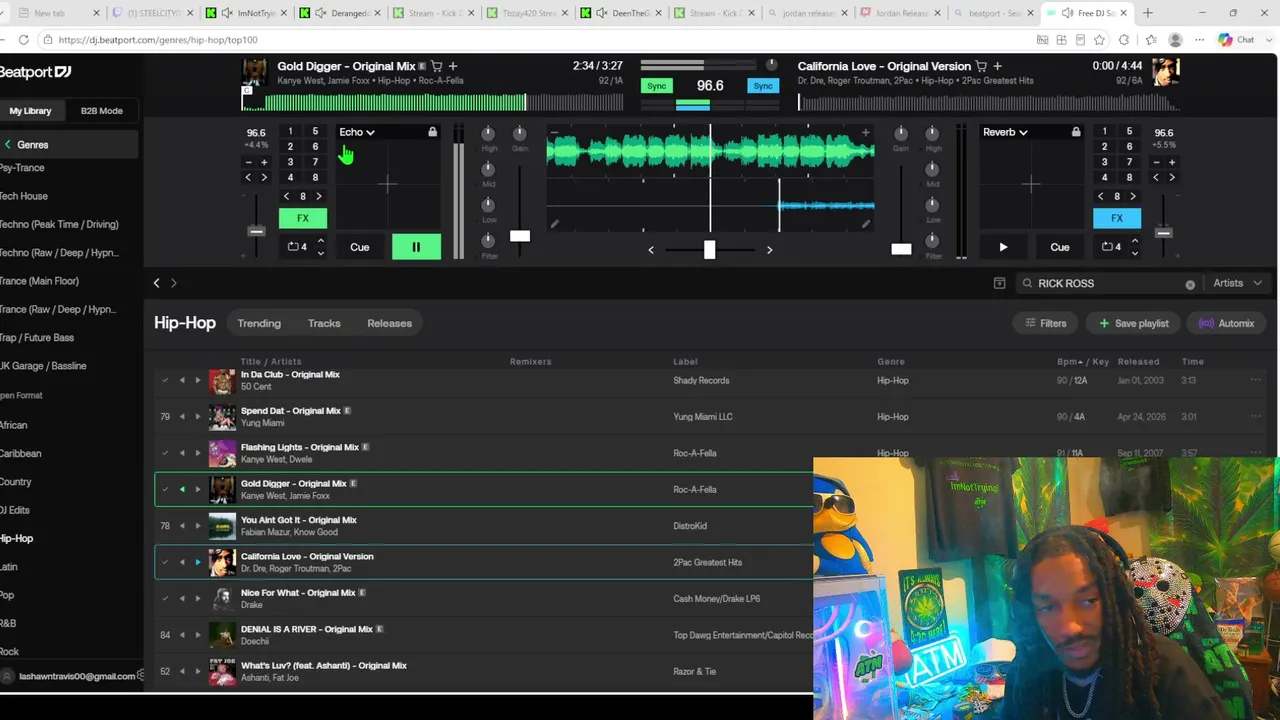This screenshot has height=720, width=1280.
Task: Click the Nice For What album thumbnail
Action: pyautogui.click(x=222, y=599)
